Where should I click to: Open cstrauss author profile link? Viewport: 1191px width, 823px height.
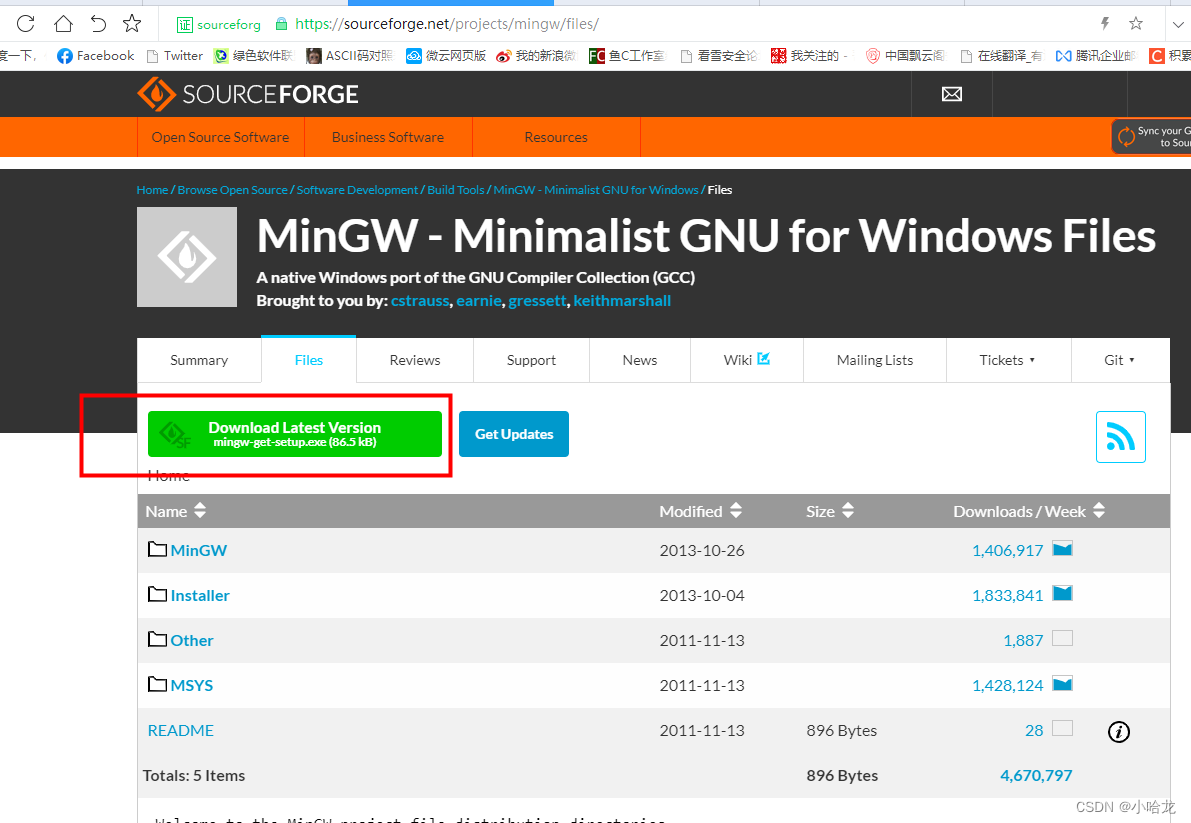click(420, 301)
